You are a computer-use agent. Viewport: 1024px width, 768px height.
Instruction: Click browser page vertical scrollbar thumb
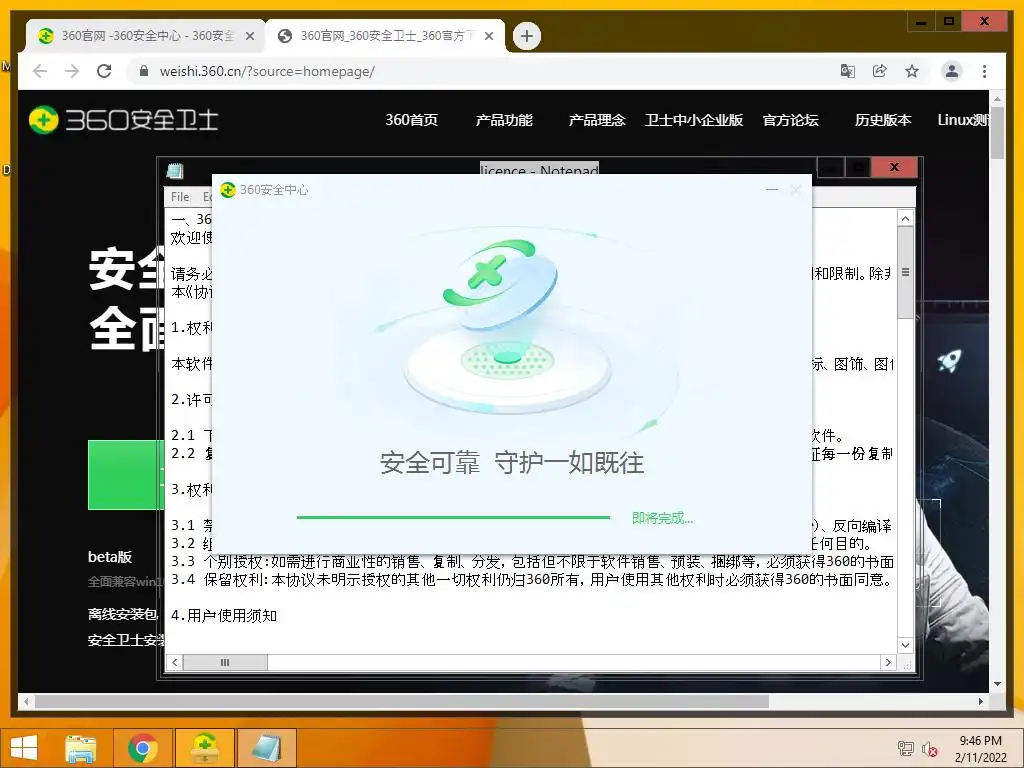(997, 132)
